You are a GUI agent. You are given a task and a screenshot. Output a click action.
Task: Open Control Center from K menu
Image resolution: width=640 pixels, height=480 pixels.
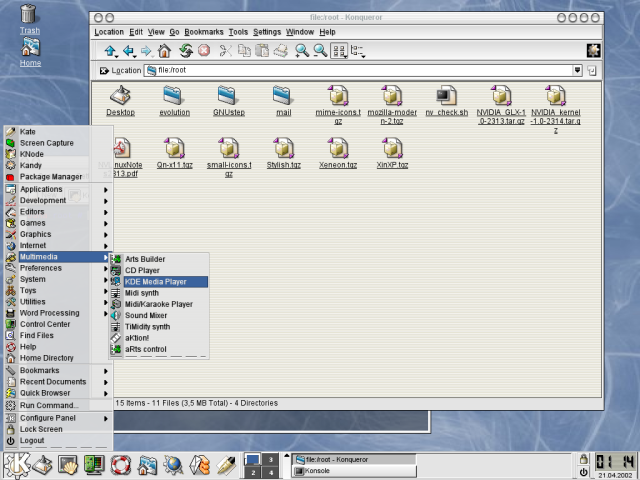click(x=58, y=324)
